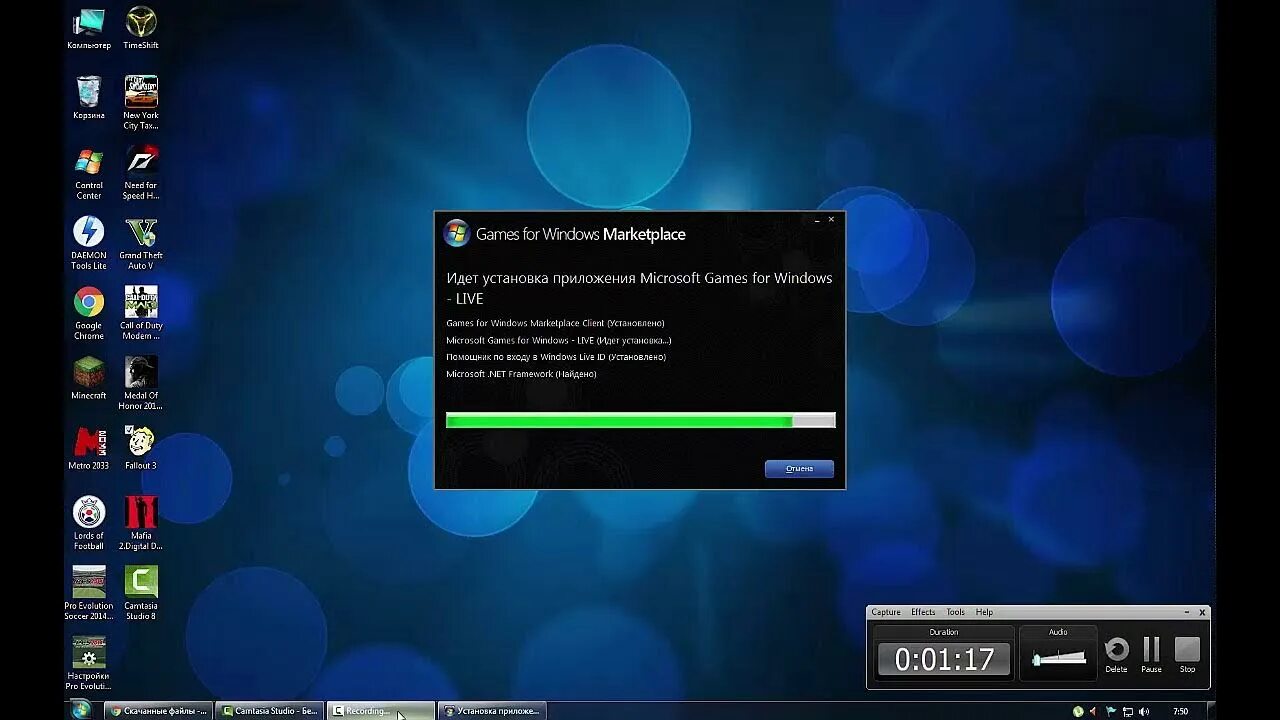Select the Medal Of Honor shortcut
This screenshot has height=720, width=1280.
coord(140,383)
